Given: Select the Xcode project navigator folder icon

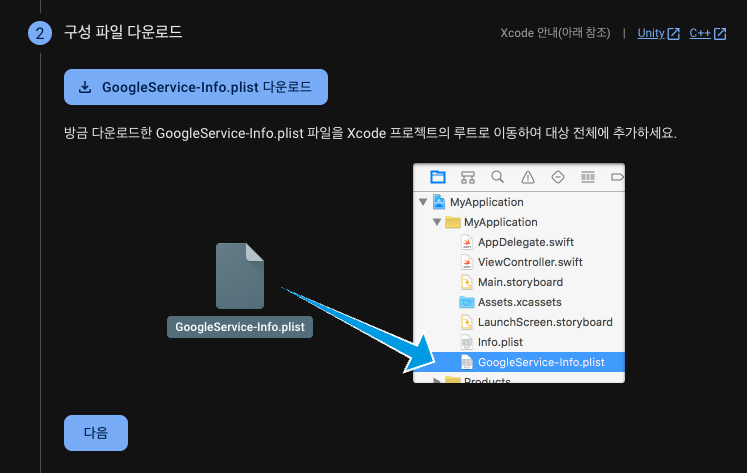Looking at the screenshot, I should click(x=438, y=177).
